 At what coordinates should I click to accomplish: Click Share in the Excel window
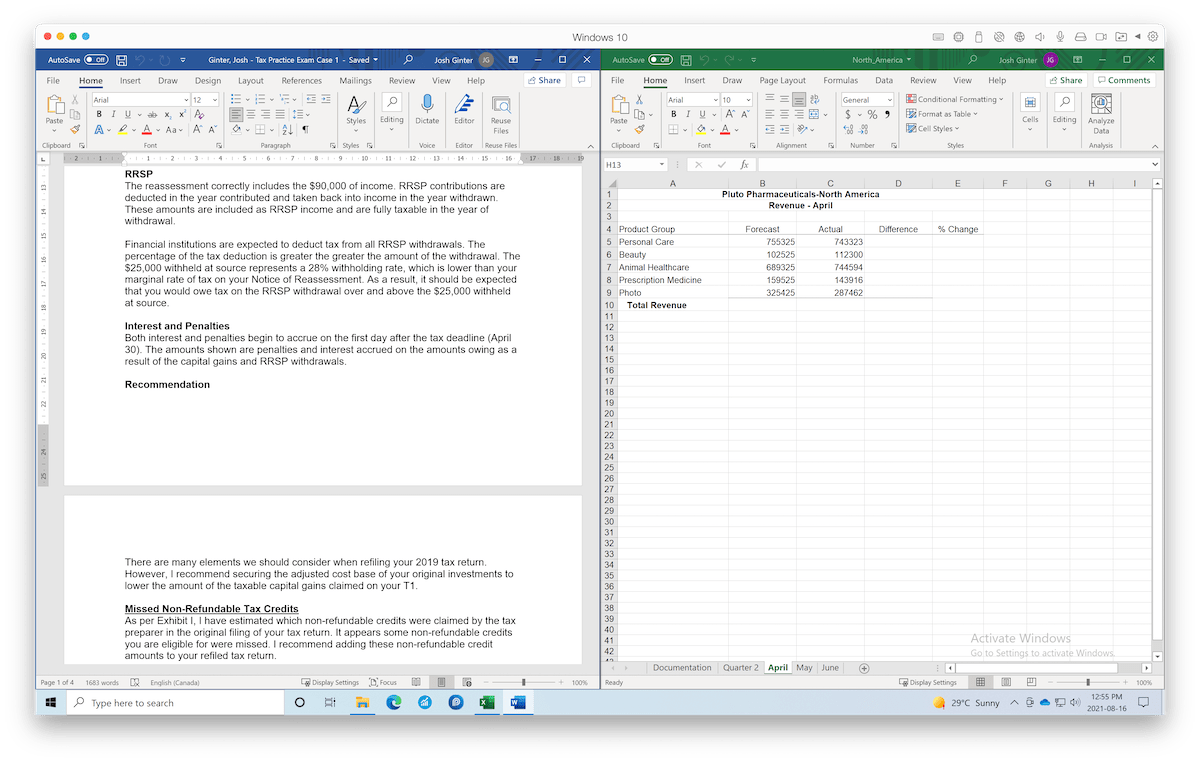(x=1066, y=81)
